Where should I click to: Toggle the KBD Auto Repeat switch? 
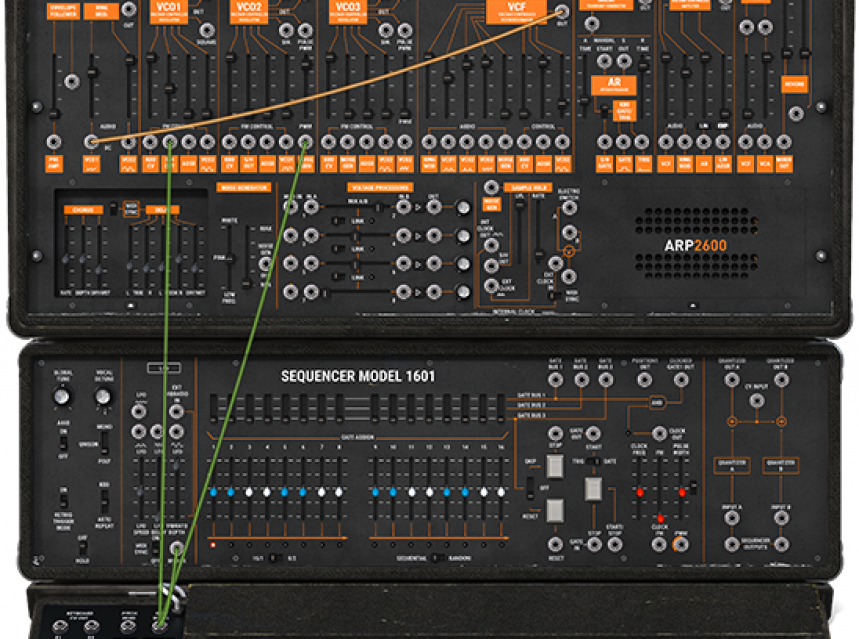pyautogui.click(x=104, y=501)
